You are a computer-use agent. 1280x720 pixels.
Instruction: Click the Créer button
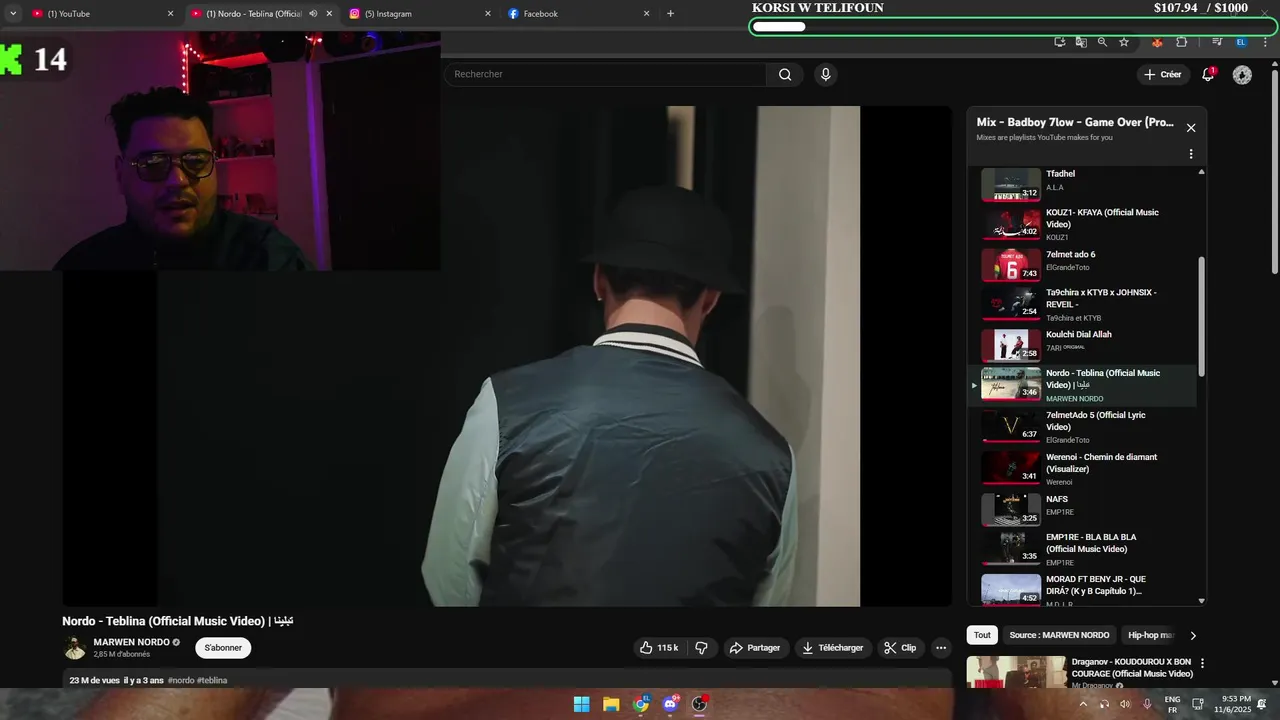click(1163, 75)
